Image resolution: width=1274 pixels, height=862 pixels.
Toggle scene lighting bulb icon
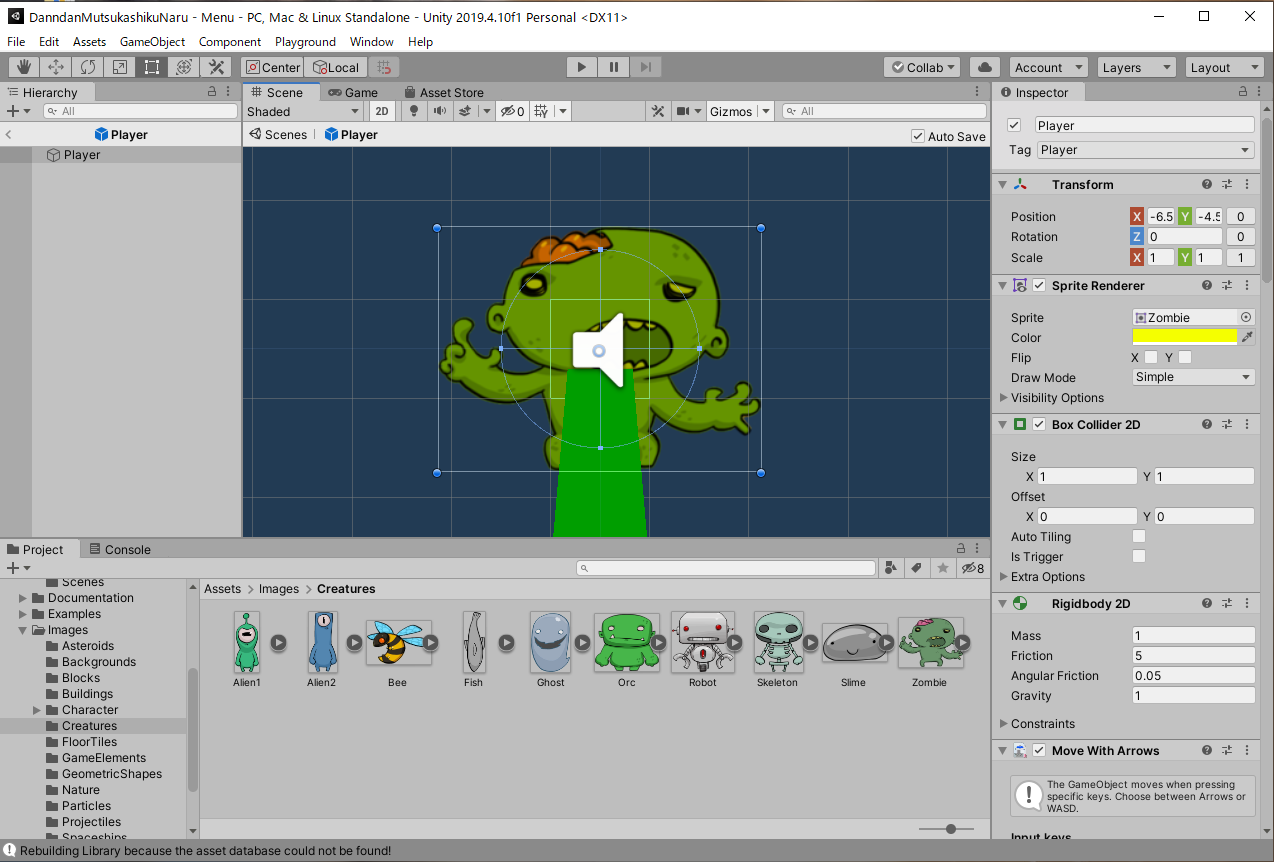click(x=414, y=111)
